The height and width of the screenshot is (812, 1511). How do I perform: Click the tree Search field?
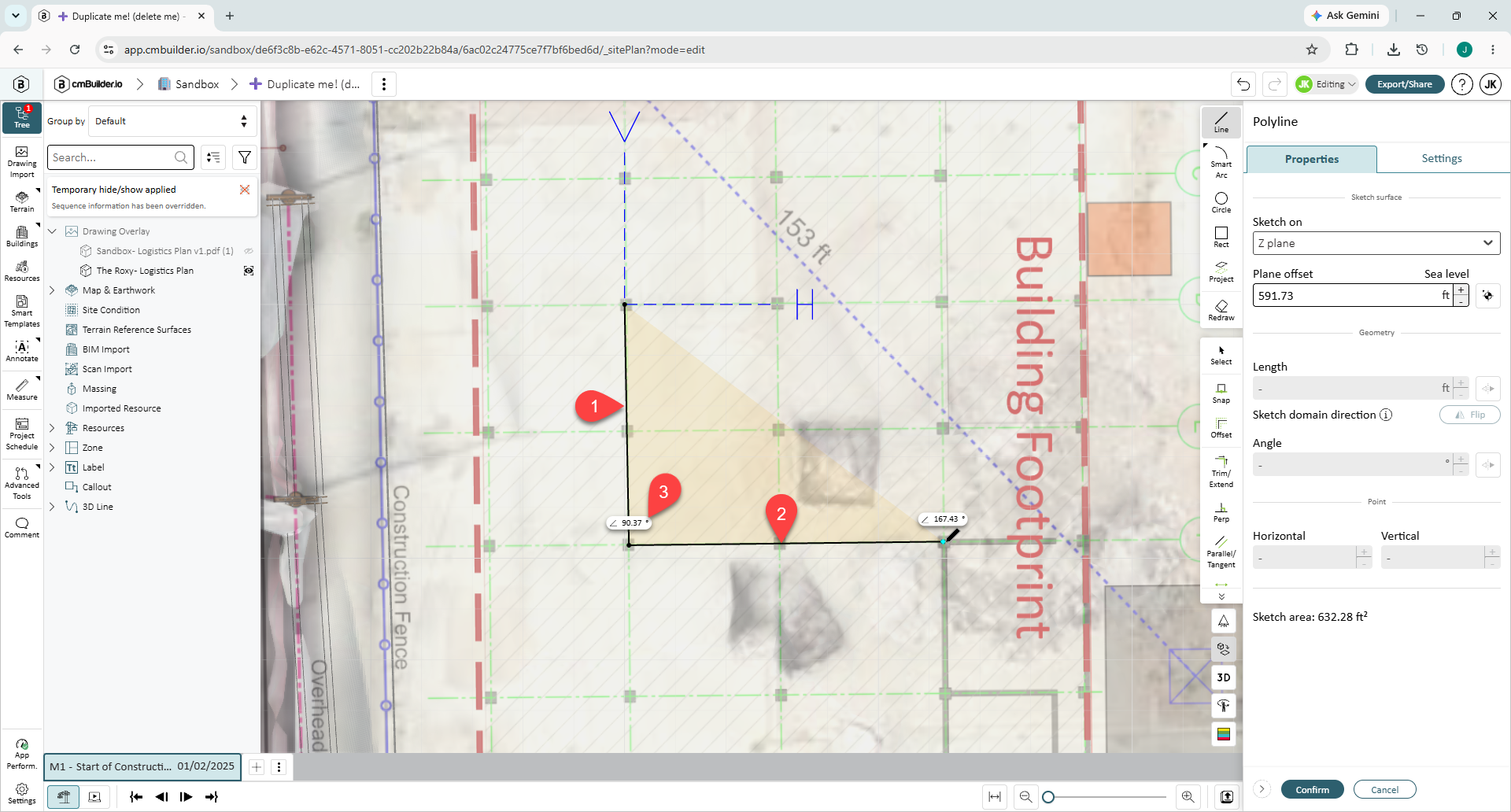[120, 157]
